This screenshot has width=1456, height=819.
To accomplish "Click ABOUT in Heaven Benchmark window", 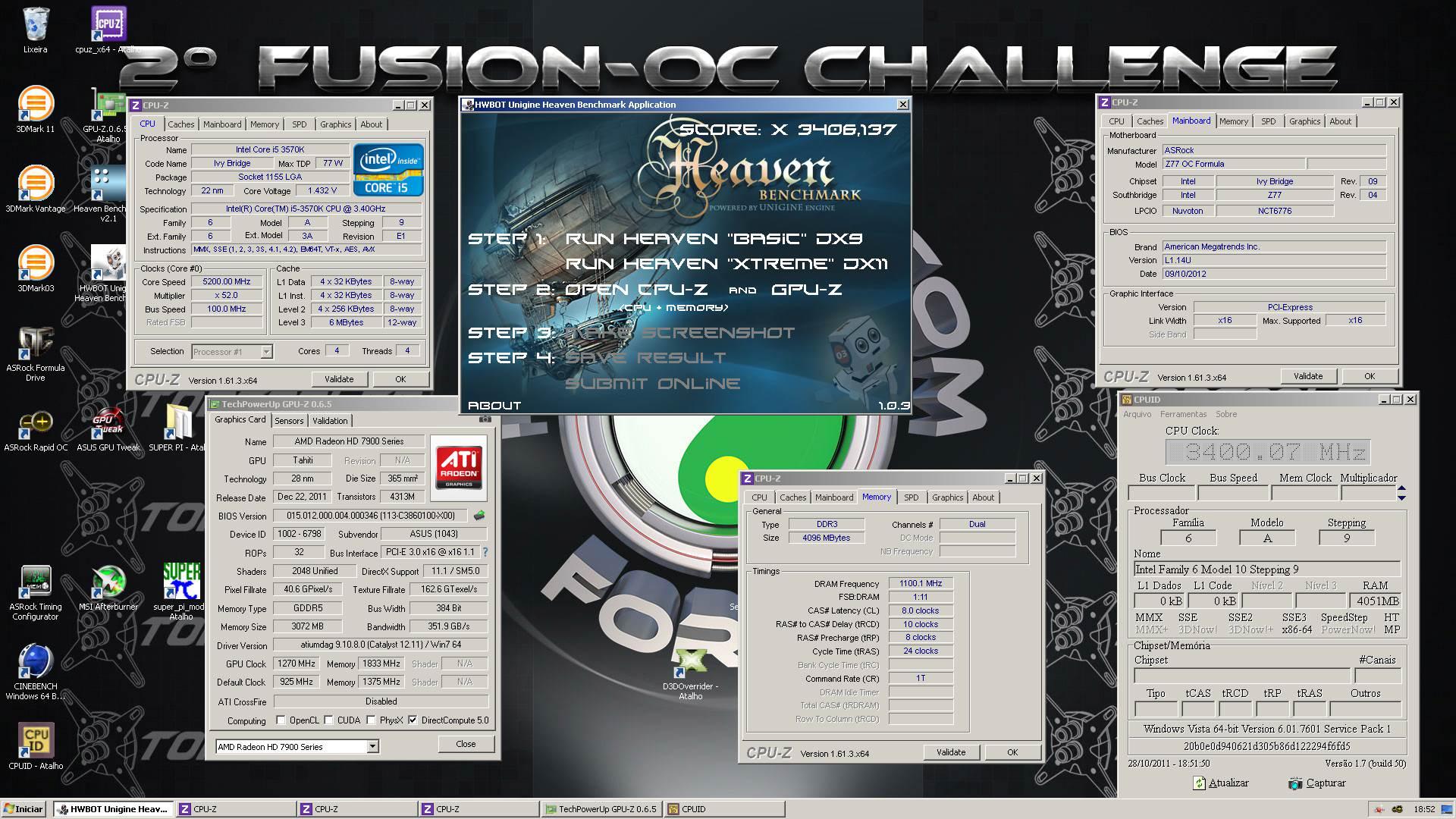I will (494, 406).
